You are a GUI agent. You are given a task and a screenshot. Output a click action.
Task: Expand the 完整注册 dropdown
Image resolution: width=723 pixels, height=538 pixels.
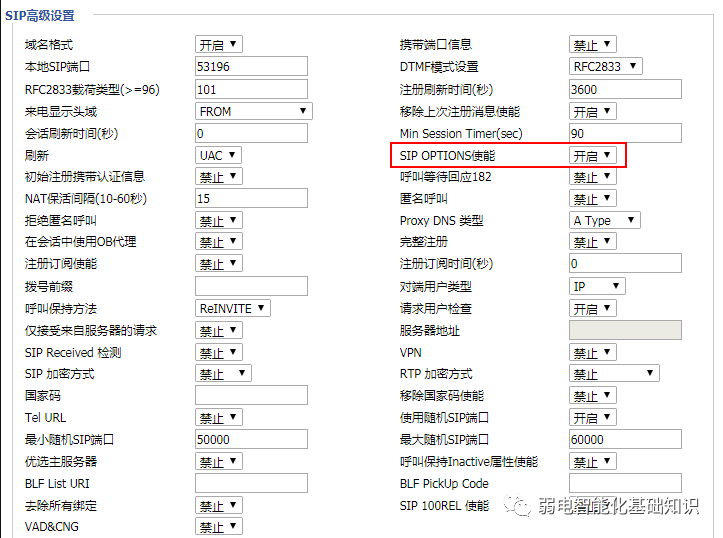coord(593,242)
